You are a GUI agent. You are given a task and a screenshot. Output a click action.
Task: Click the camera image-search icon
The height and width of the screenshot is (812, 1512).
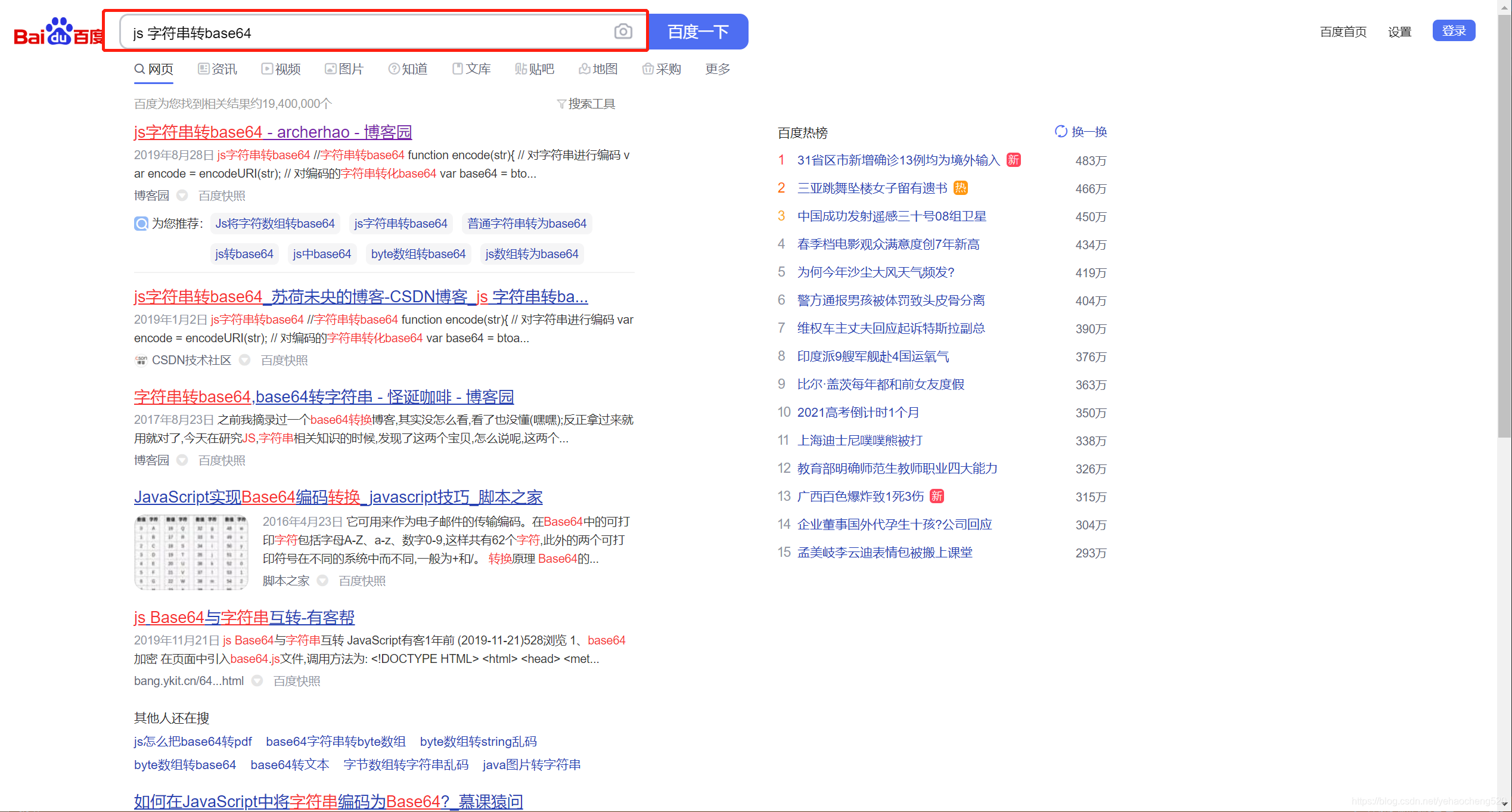click(x=623, y=32)
